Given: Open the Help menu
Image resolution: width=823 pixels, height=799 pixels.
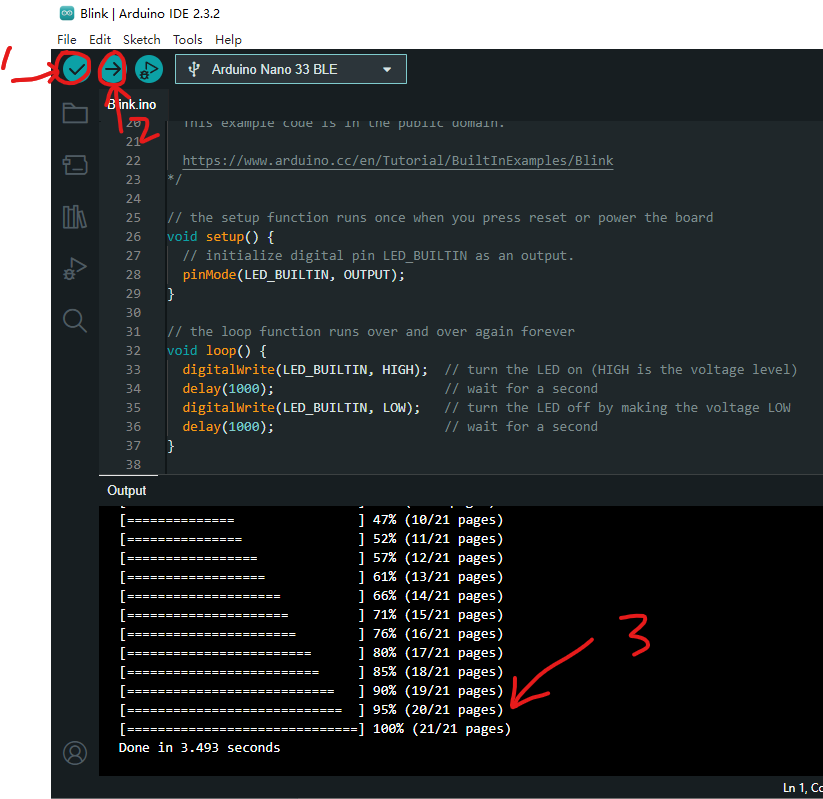Looking at the screenshot, I should click(x=228, y=40).
